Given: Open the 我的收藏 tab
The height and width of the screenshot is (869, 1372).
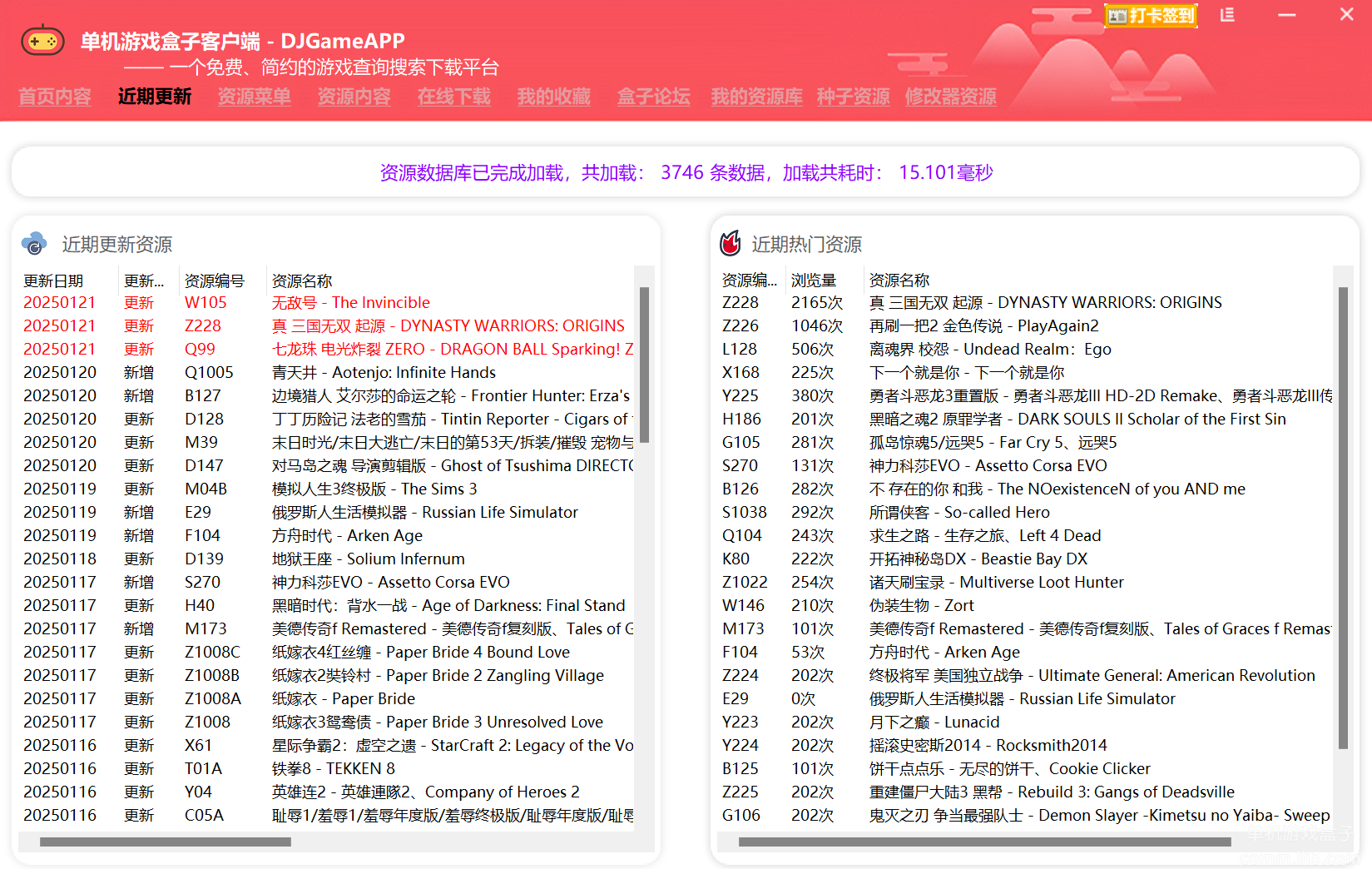Looking at the screenshot, I should tap(554, 97).
